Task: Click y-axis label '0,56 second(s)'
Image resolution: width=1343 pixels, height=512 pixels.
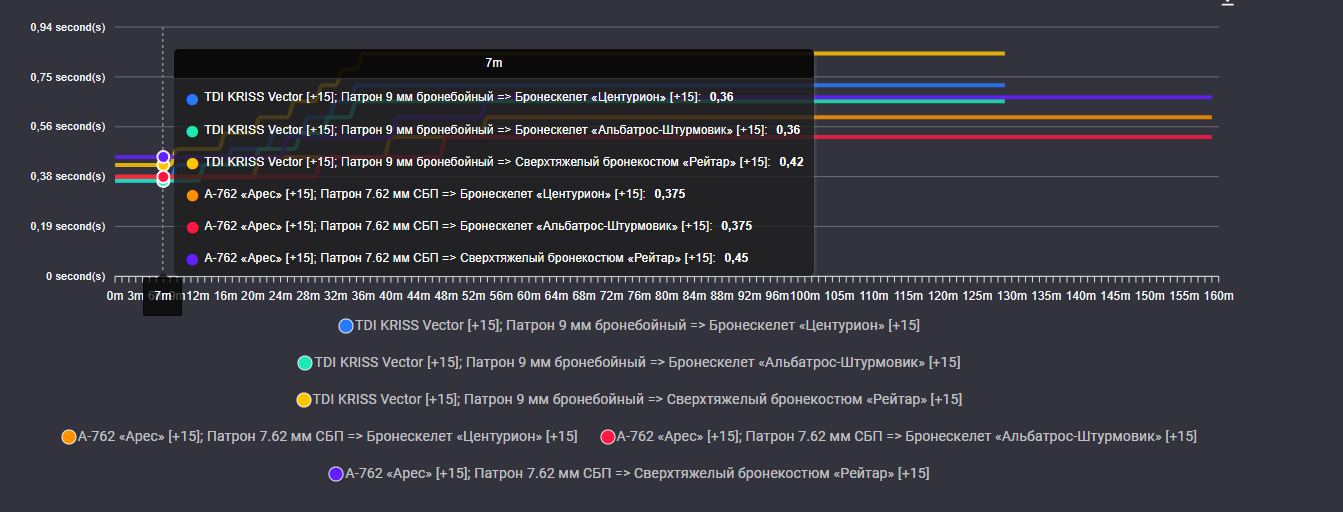Action: 68,127
